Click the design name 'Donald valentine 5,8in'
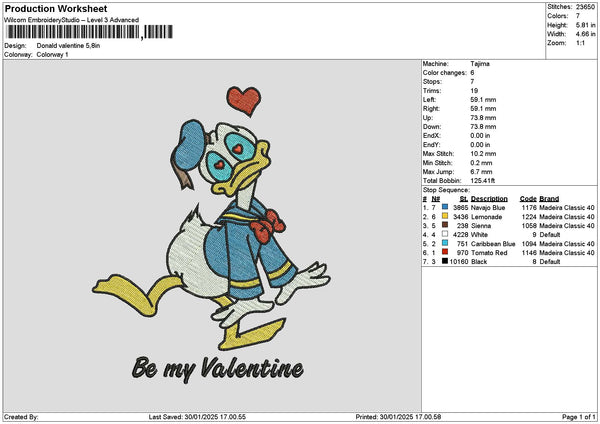 click(68, 46)
